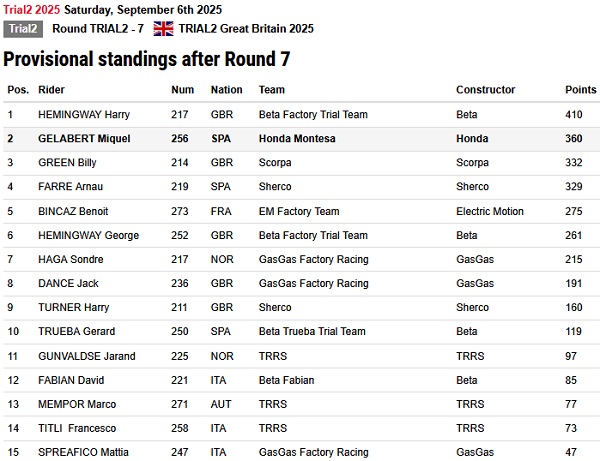Viewport: 600px width, 461px height.
Task: Click the Team column header
Action: pos(272,90)
